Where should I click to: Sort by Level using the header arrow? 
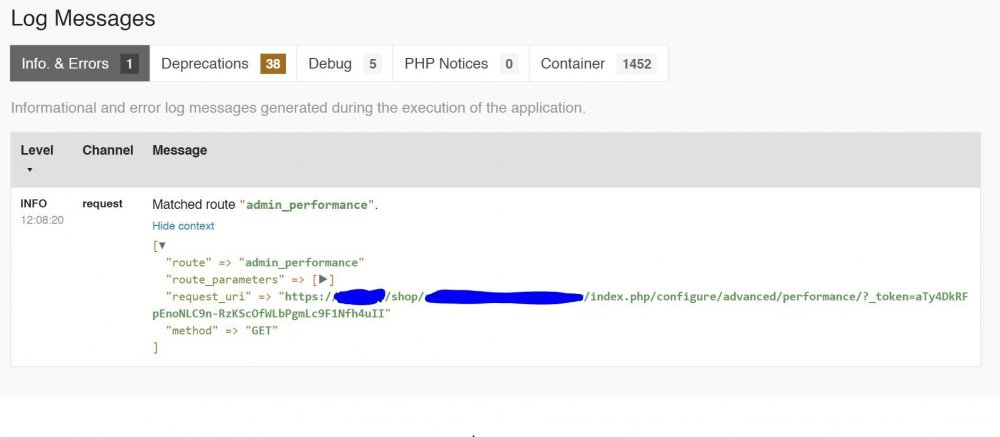pos(29,170)
